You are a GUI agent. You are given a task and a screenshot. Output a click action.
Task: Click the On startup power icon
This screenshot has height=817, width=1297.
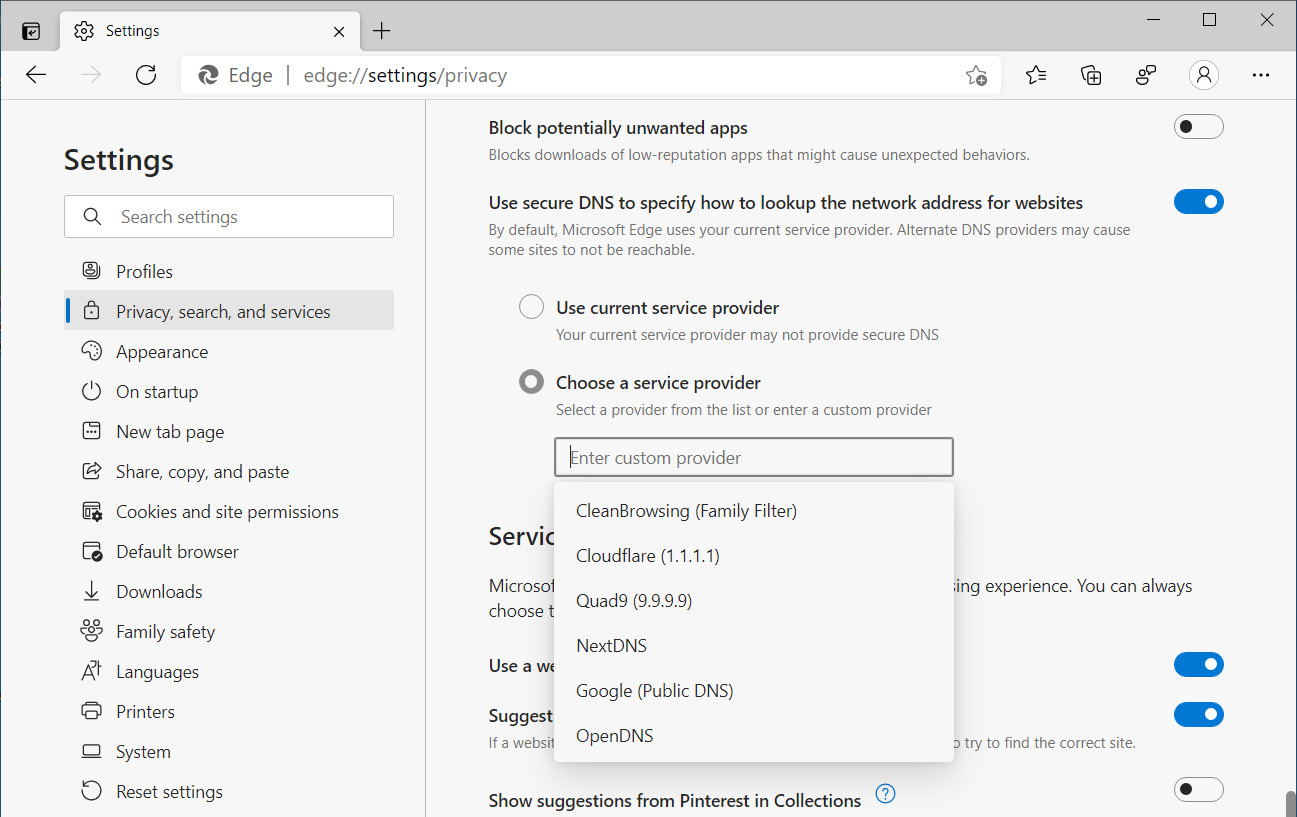[91, 391]
